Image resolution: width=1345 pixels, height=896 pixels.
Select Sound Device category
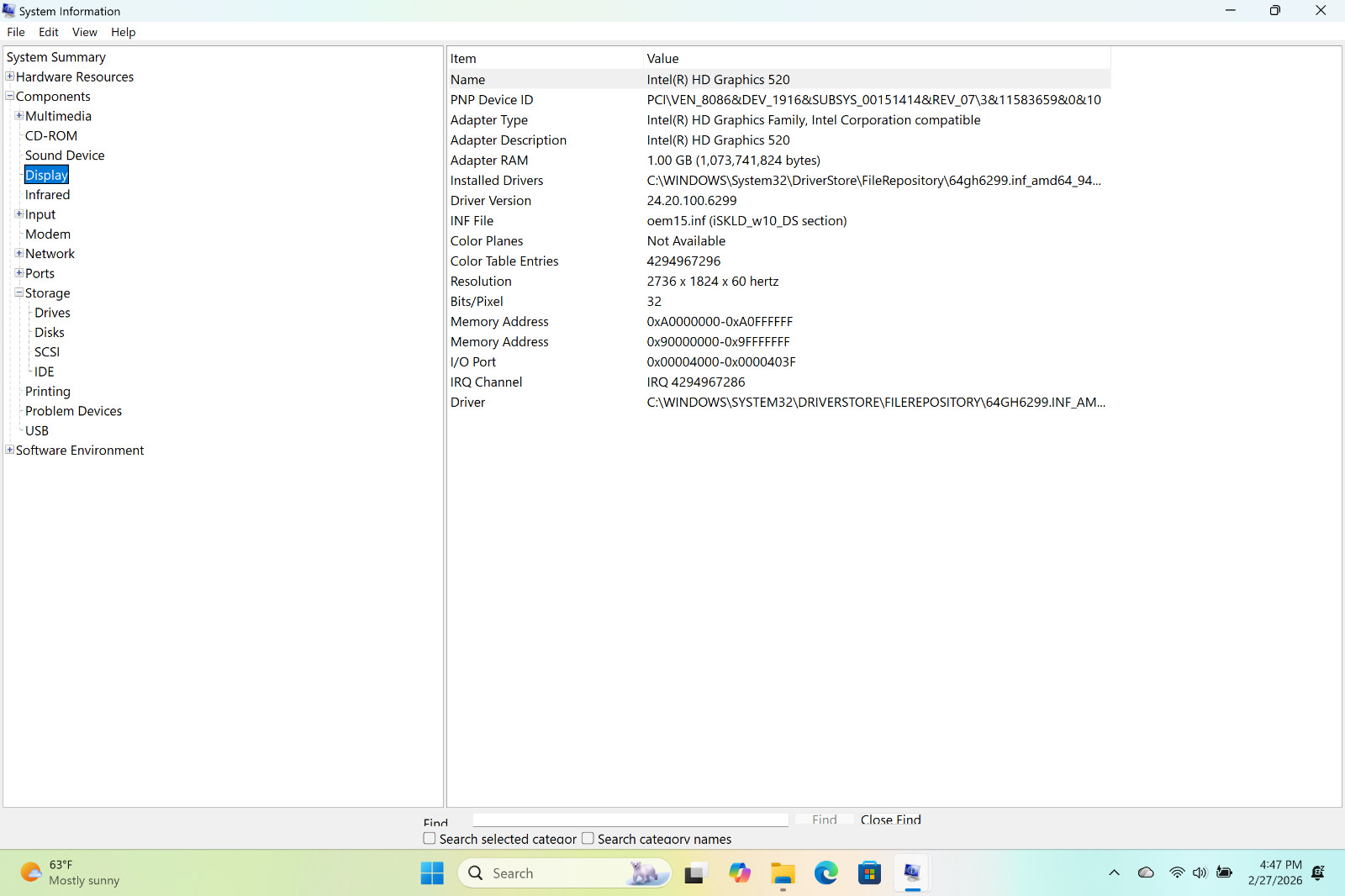click(65, 155)
